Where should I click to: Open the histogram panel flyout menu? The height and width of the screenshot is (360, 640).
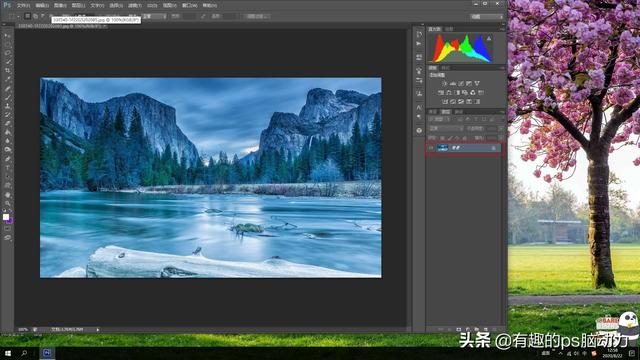pyautogui.click(x=502, y=29)
